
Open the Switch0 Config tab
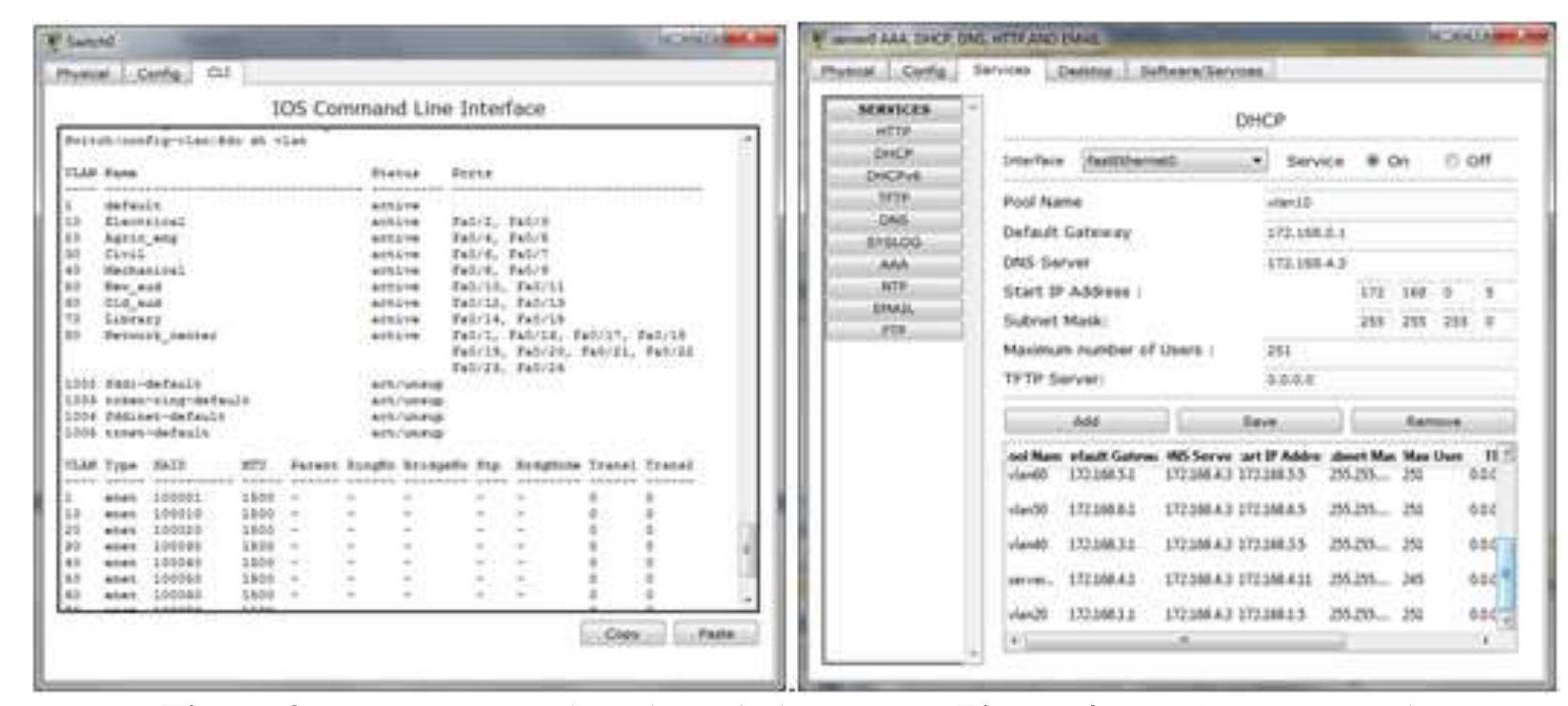click(158, 73)
